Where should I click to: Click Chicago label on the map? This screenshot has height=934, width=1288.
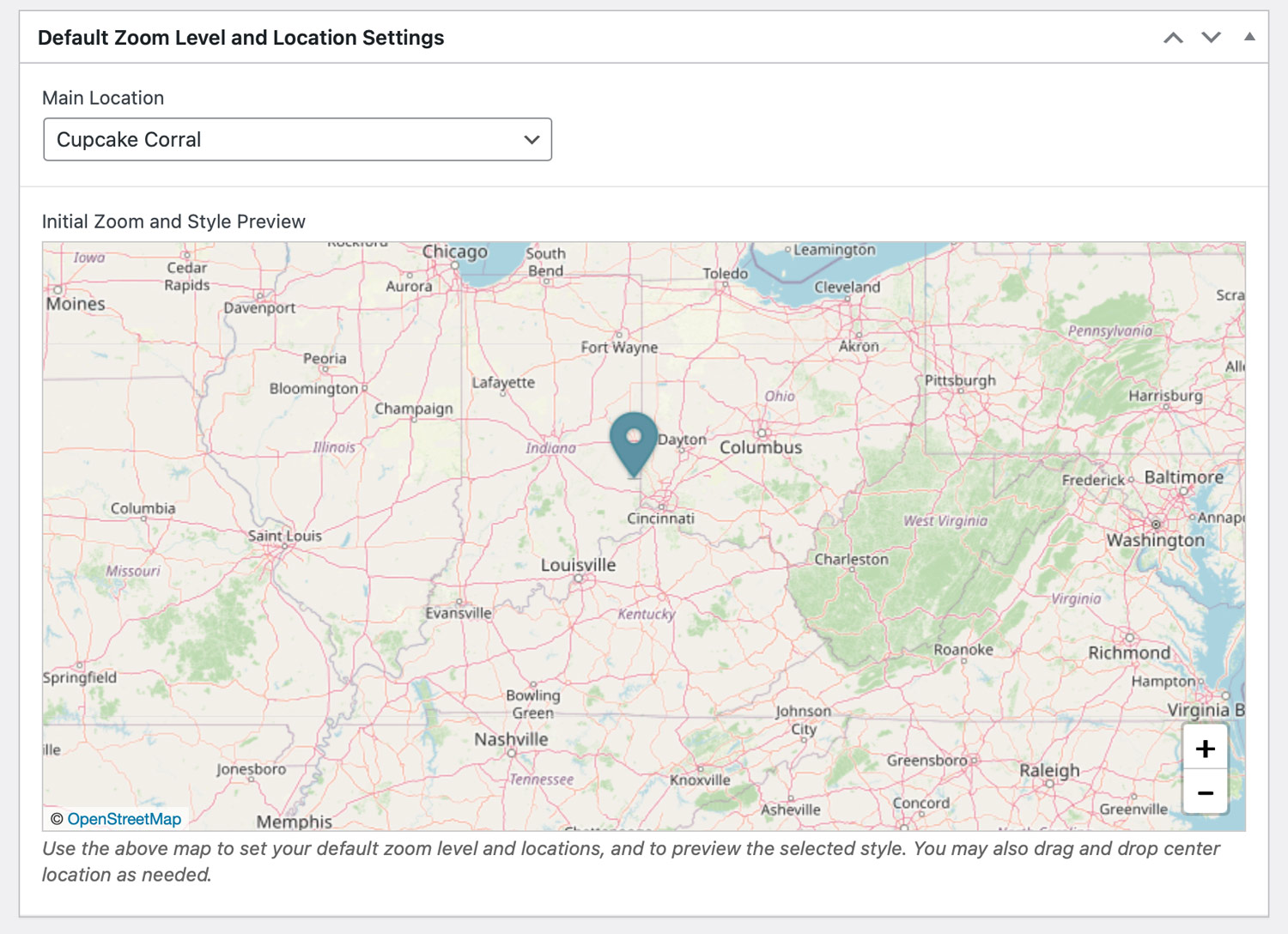coord(454,252)
